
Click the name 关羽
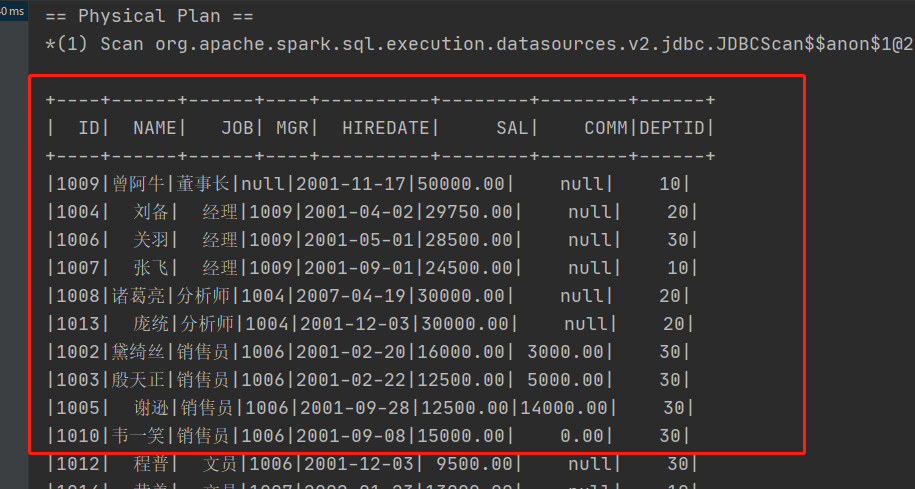(151, 240)
